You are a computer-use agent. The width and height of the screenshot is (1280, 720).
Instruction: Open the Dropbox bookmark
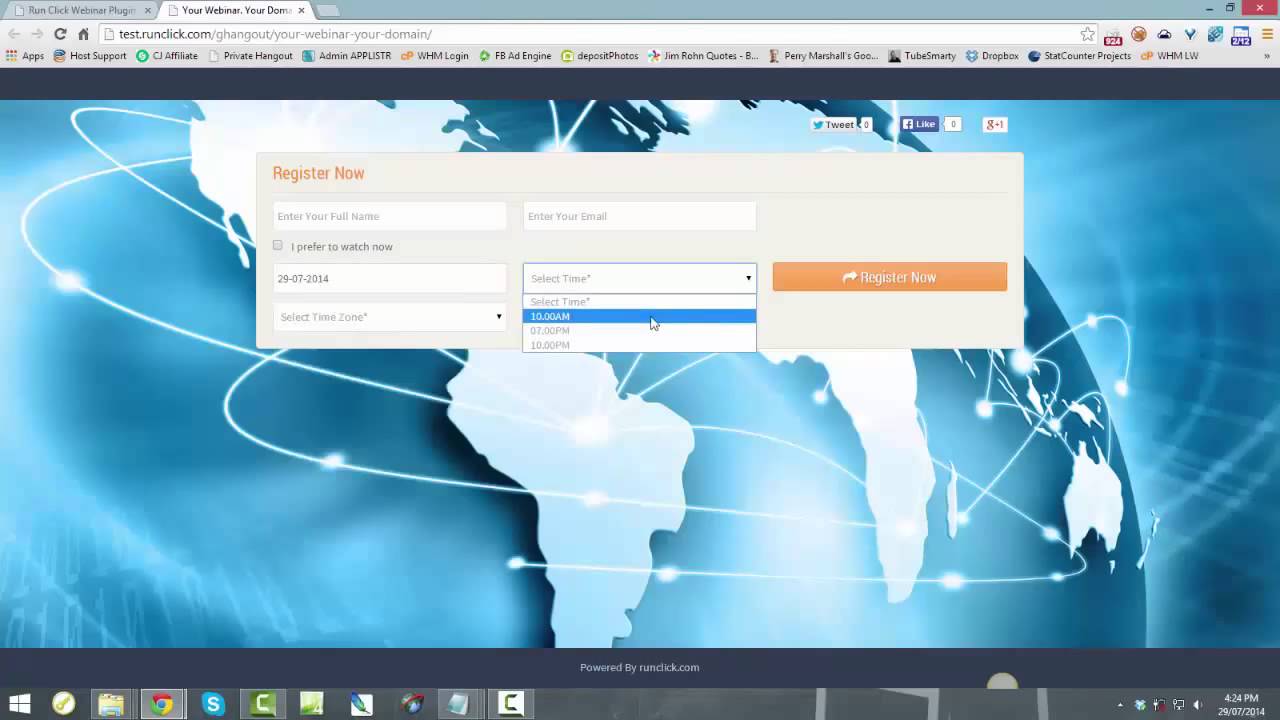pos(992,56)
